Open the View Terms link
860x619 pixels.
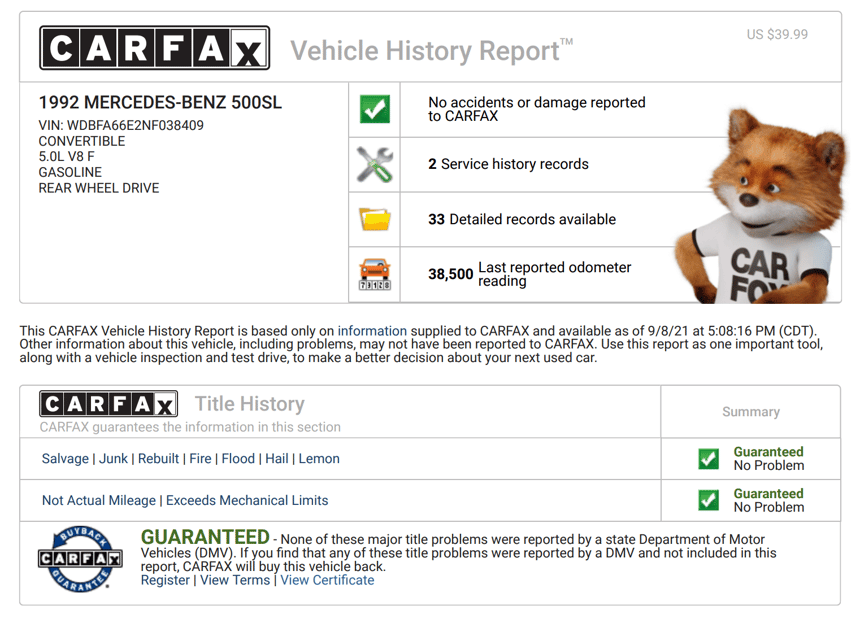pos(235,580)
